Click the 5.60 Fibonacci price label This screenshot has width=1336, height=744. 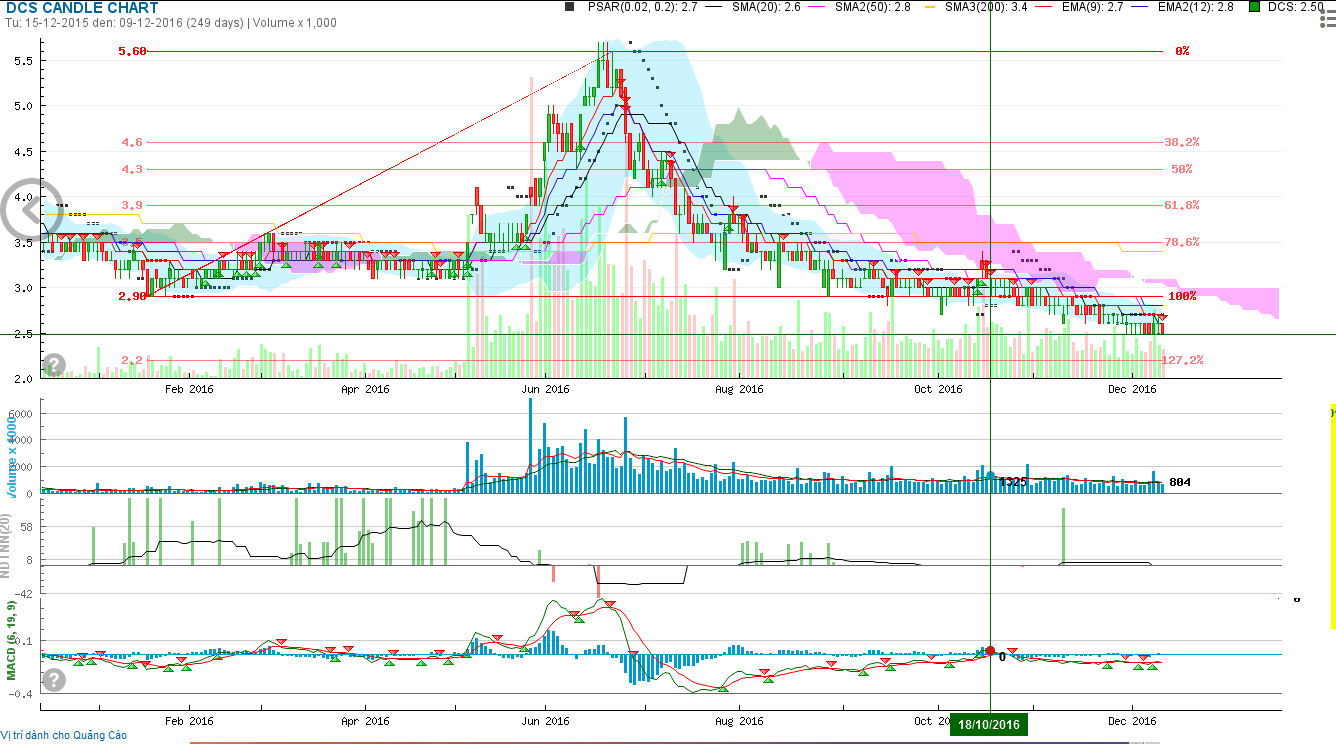pyautogui.click(x=133, y=51)
